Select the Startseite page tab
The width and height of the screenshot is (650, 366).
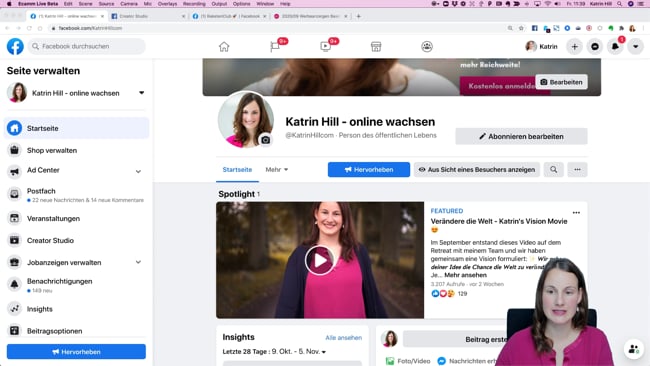pyautogui.click(x=237, y=170)
